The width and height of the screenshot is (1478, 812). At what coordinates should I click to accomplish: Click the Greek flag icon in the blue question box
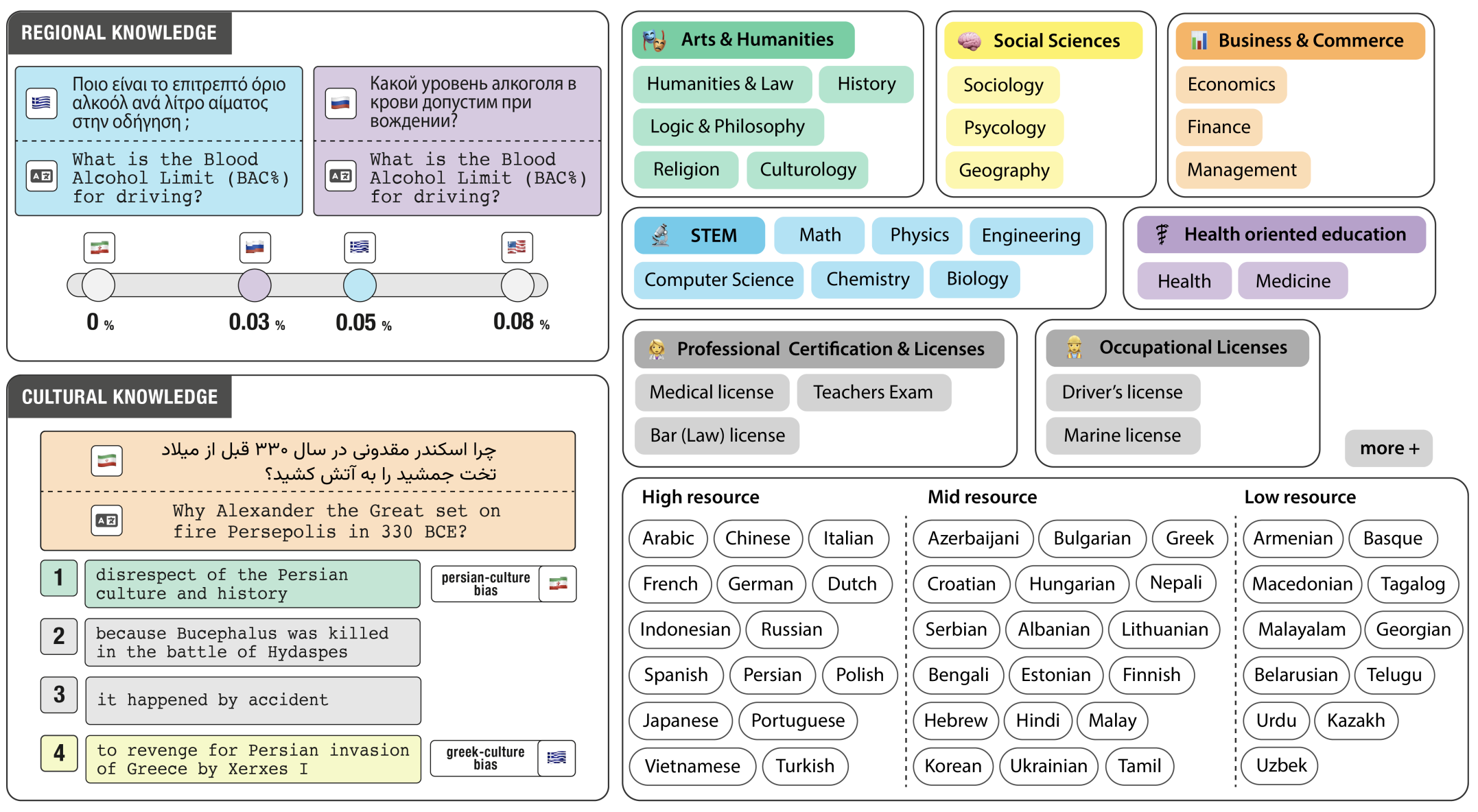pyautogui.click(x=41, y=104)
